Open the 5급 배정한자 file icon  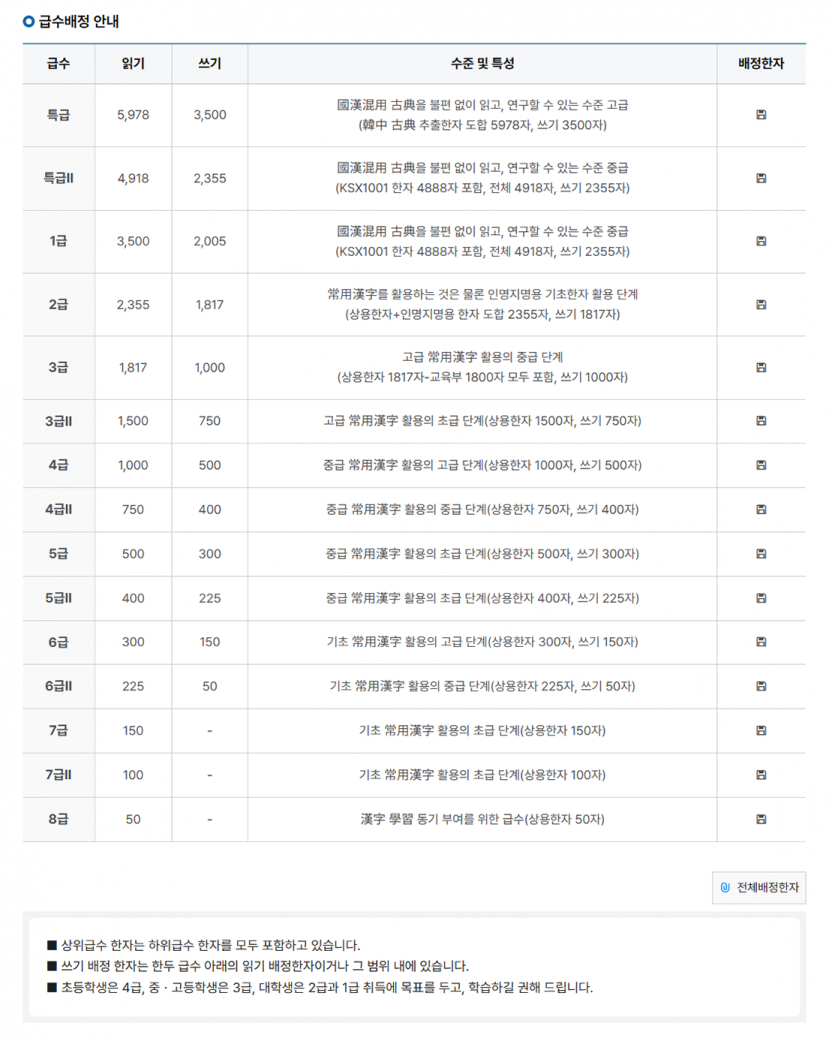(x=761, y=554)
